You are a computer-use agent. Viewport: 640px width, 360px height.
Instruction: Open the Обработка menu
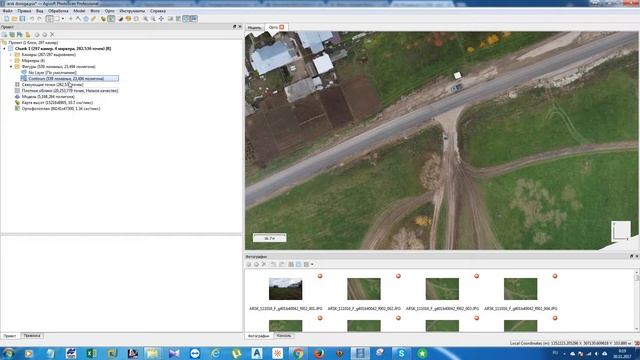58,11
